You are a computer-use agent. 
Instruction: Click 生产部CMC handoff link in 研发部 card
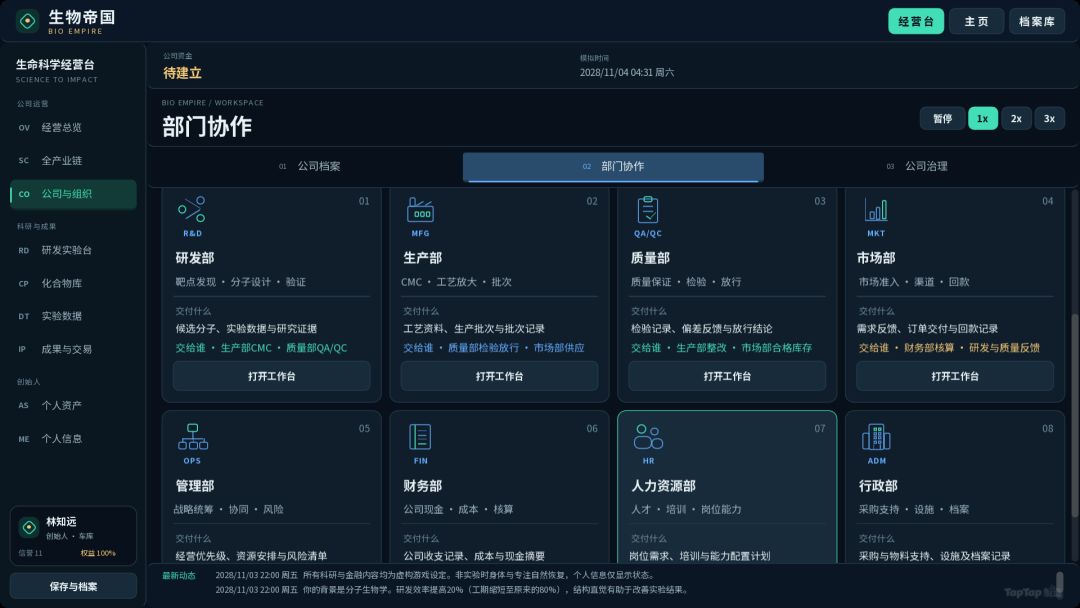pyautogui.click(x=246, y=348)
